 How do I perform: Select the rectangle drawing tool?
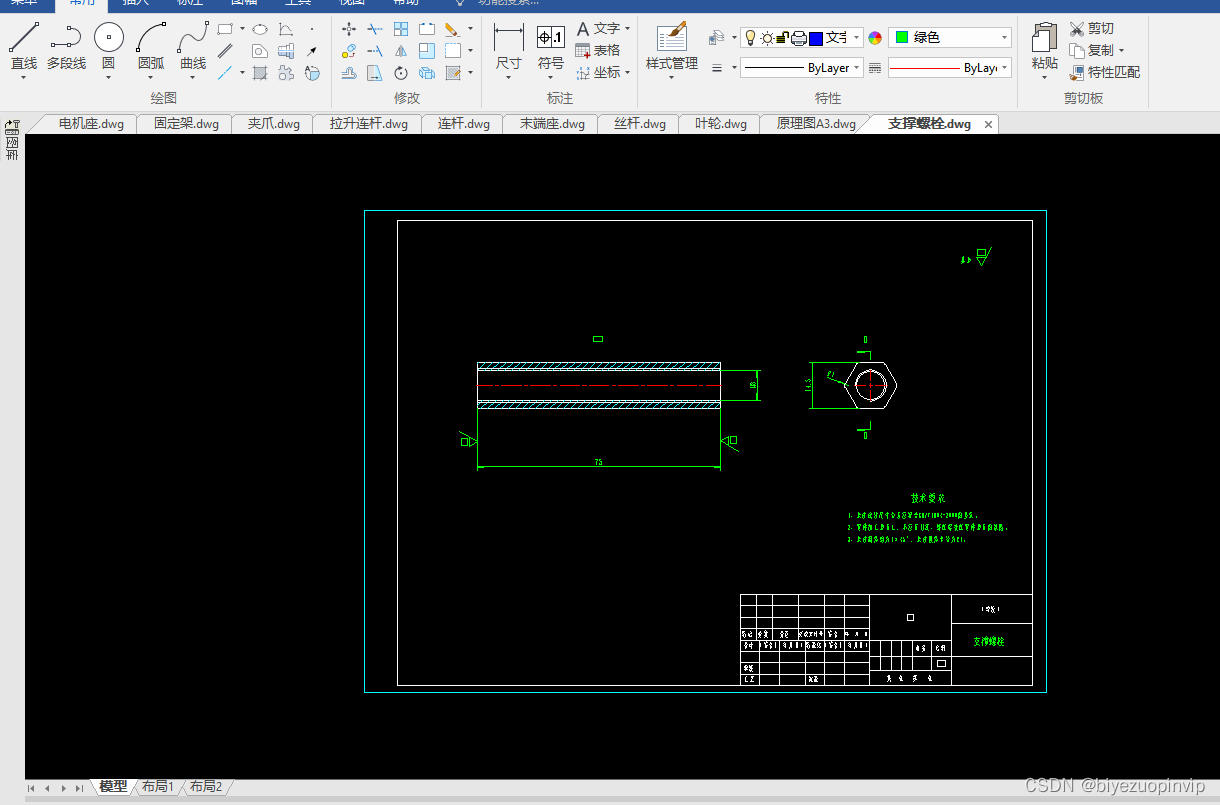225,29
